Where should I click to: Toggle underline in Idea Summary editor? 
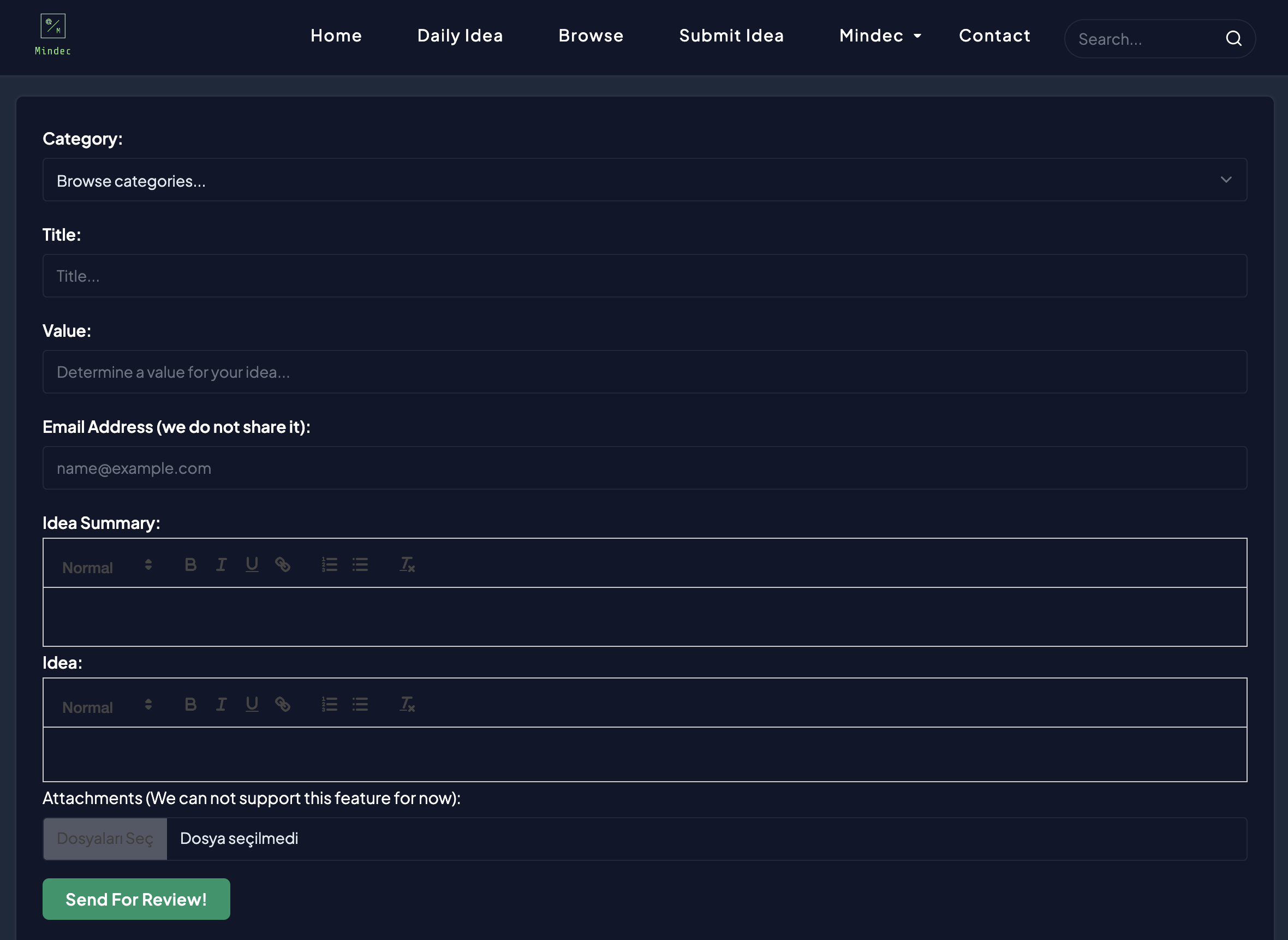252,564
